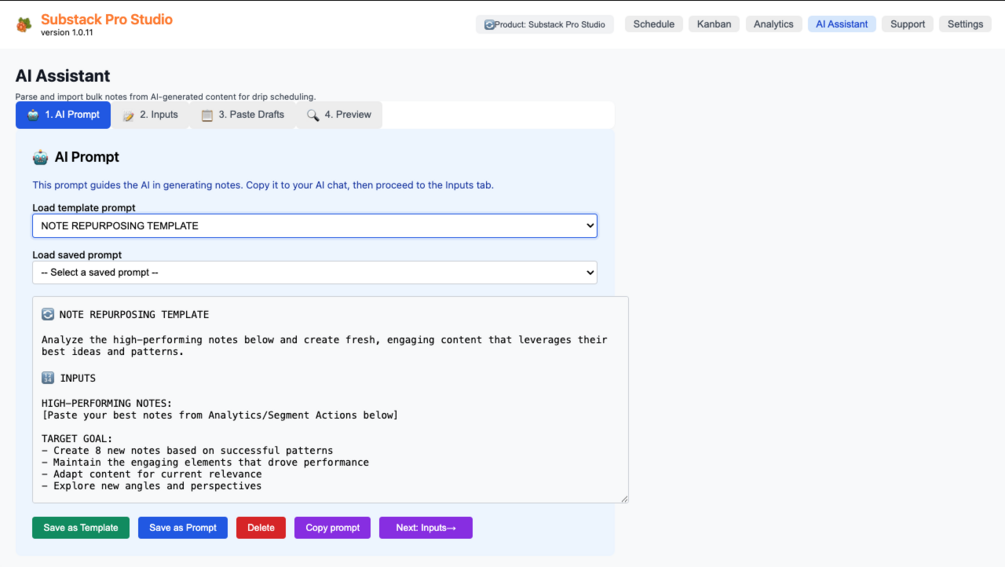
Task: Click the robot icon beside AI Prompt heading
Action: click(x=40, y=157)
